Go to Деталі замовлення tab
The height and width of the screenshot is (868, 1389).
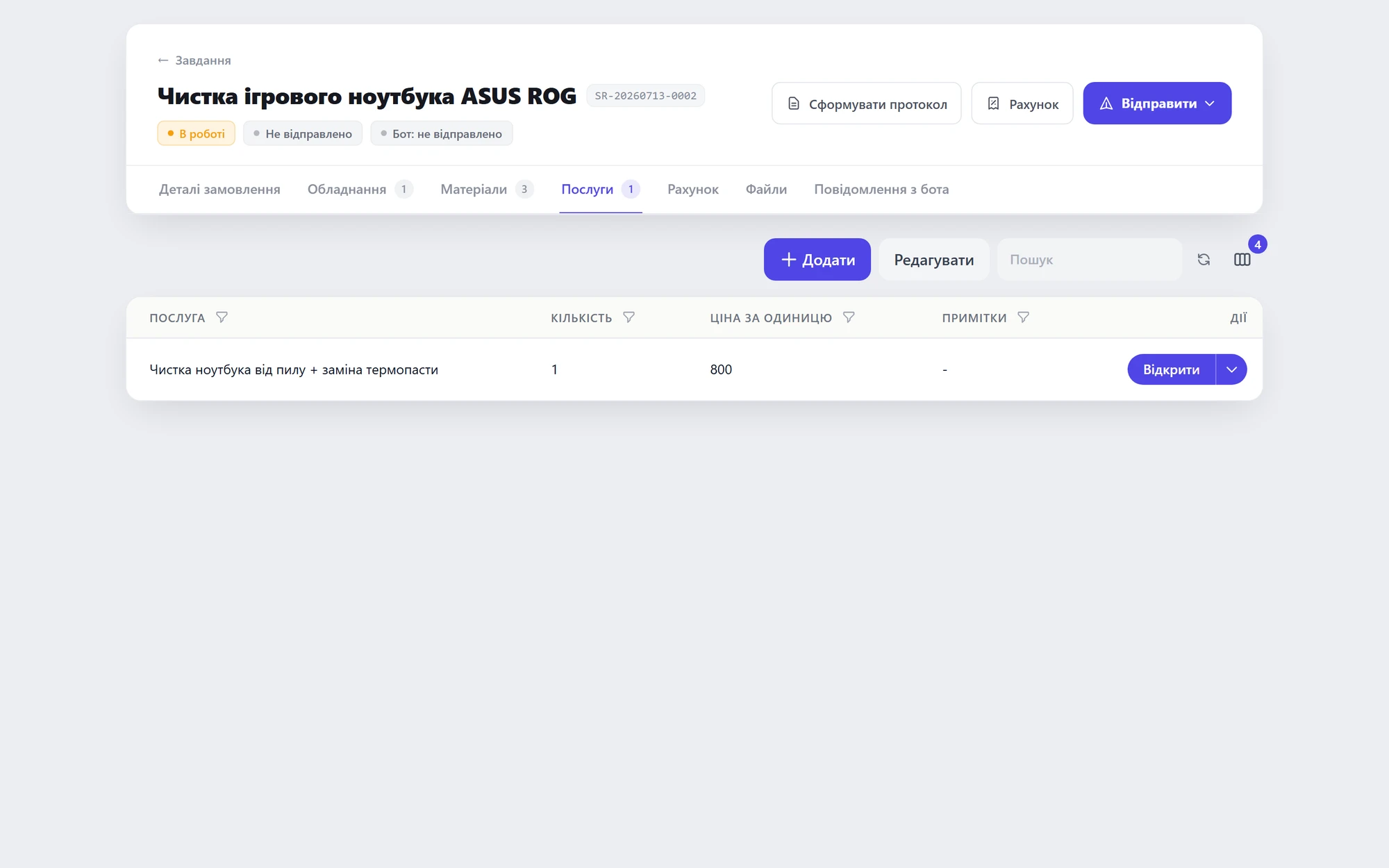[219, 190]
